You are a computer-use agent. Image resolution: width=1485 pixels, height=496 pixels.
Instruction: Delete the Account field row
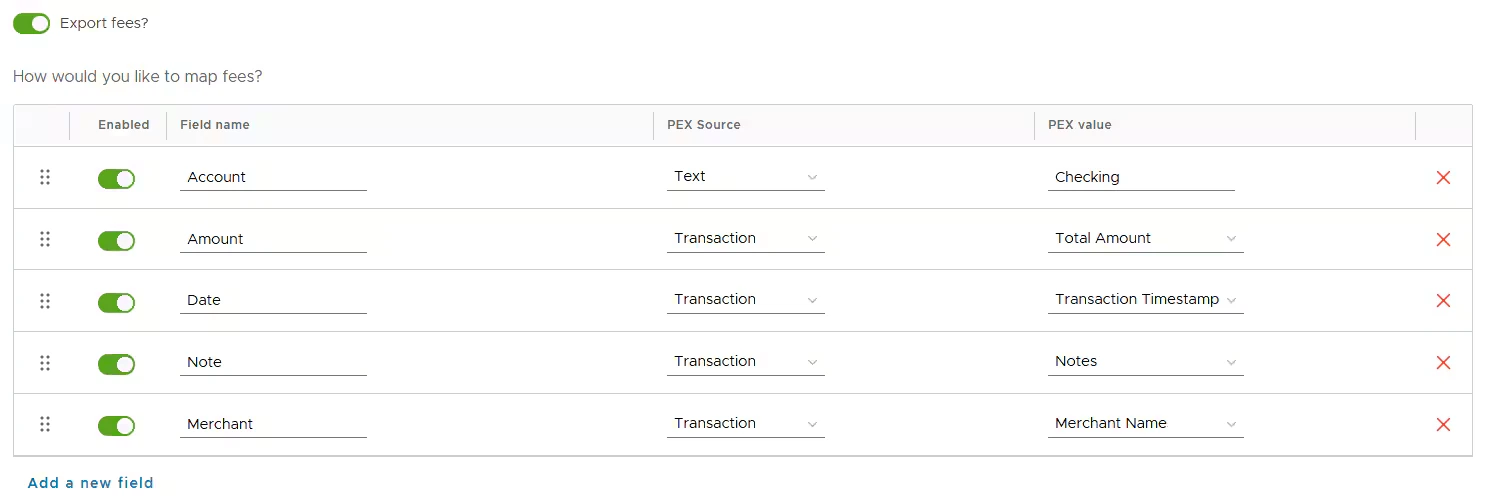(1443, 178)
